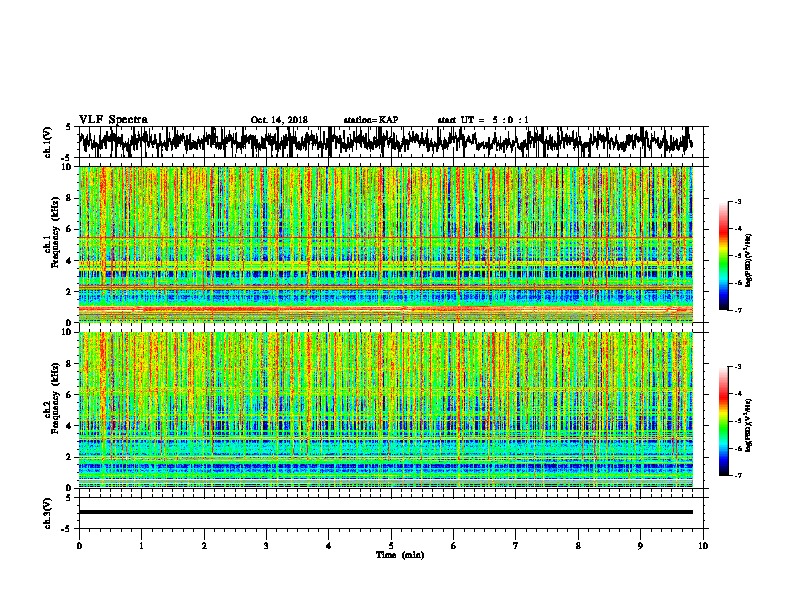Click time axis tick label "9"
Viewport: 792px width, 612px height.
pos(640,546)
